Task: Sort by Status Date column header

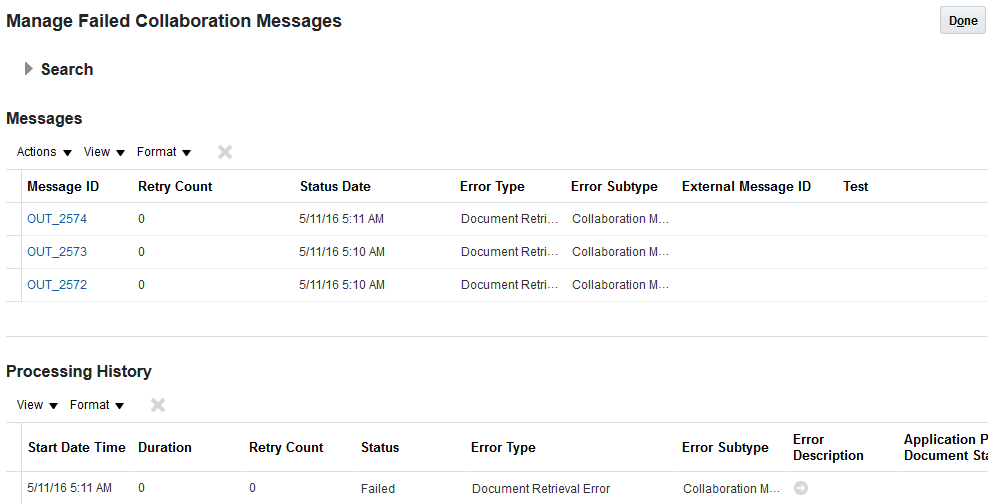Action: coord(335,186)
